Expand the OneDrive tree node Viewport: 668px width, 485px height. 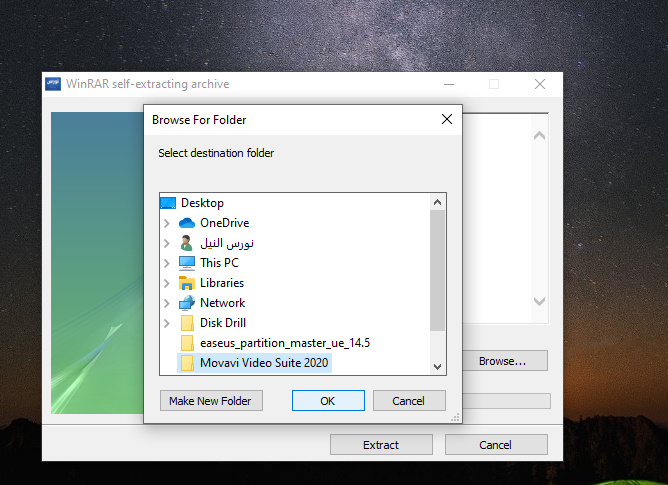click(x=167, y=223)
